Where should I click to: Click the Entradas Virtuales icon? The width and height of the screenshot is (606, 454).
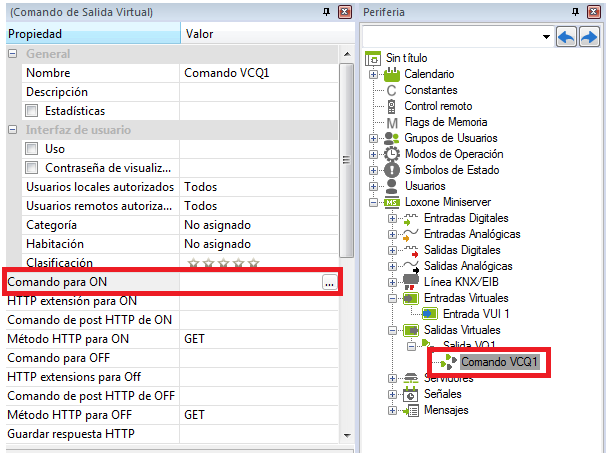pyautogui.click(x=411, y=298)
